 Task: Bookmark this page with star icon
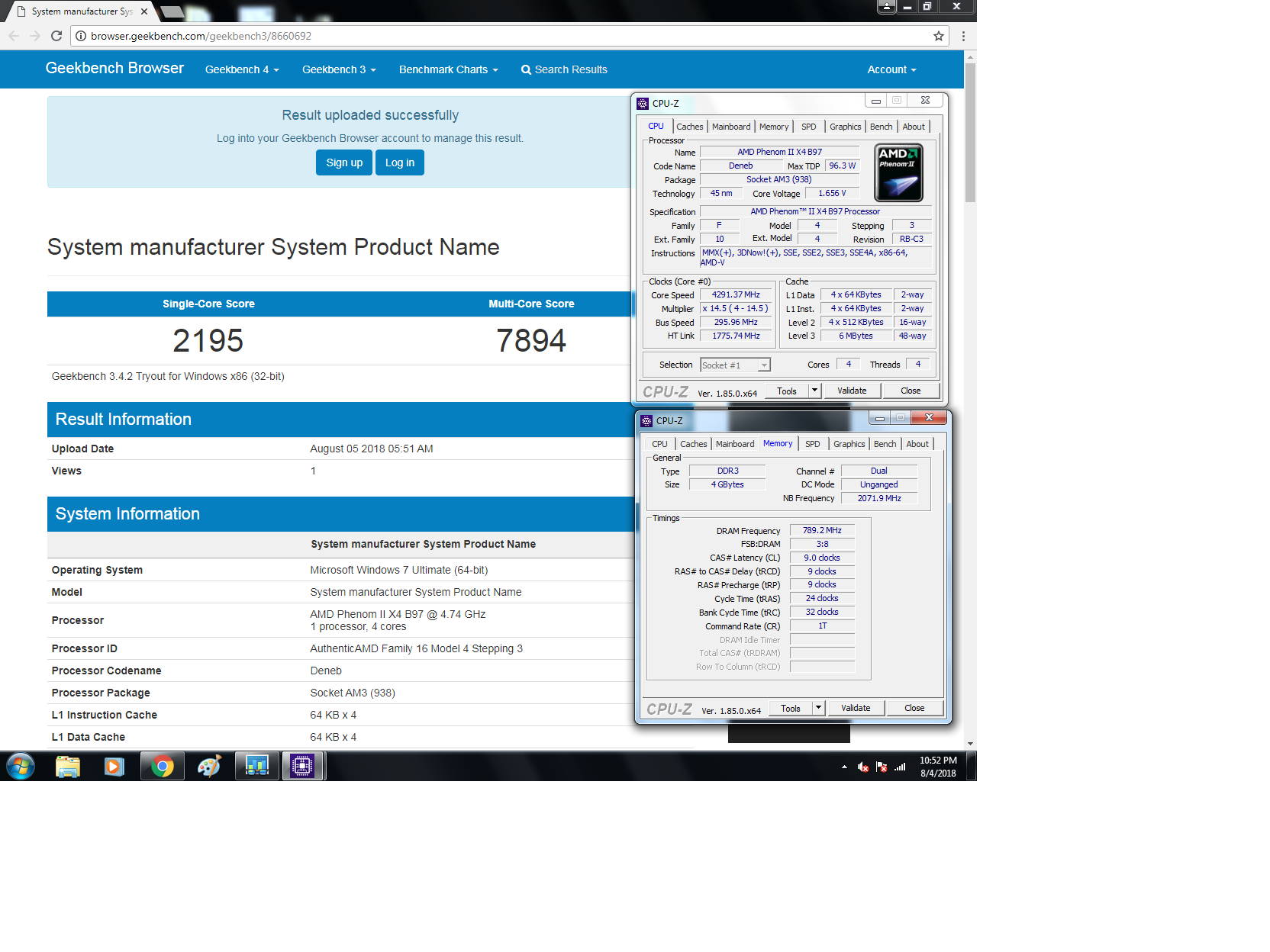coord(939,36)
